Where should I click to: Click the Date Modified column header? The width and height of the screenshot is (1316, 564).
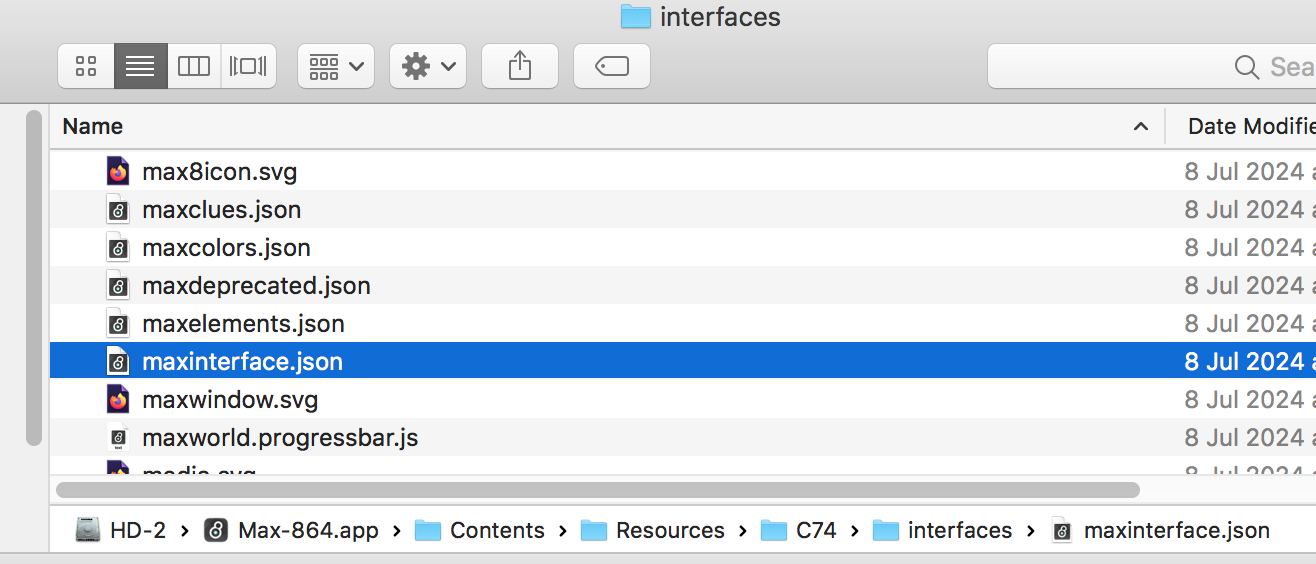tap(1250, 126)
